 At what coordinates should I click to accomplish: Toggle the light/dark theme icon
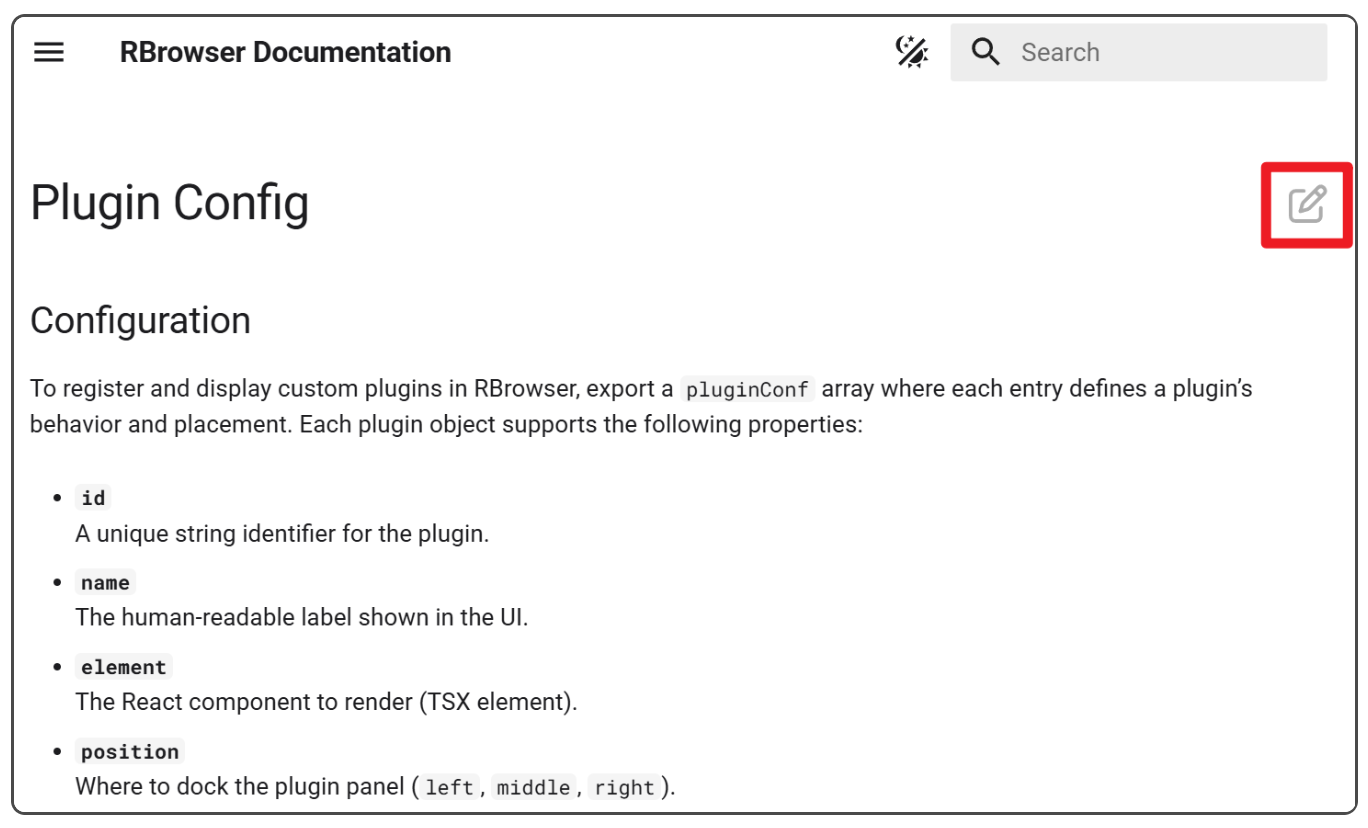(911, 52)
